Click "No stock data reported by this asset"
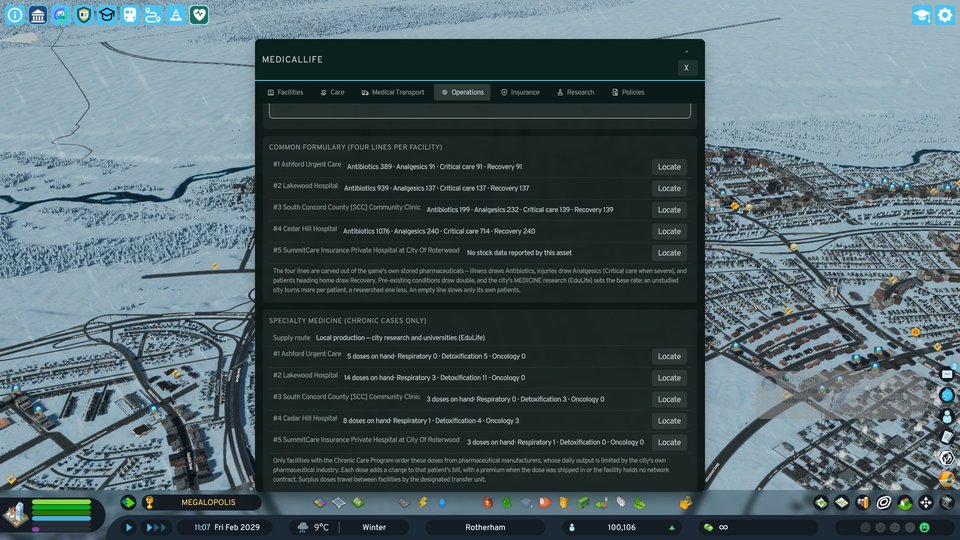 tap(519, 252)
